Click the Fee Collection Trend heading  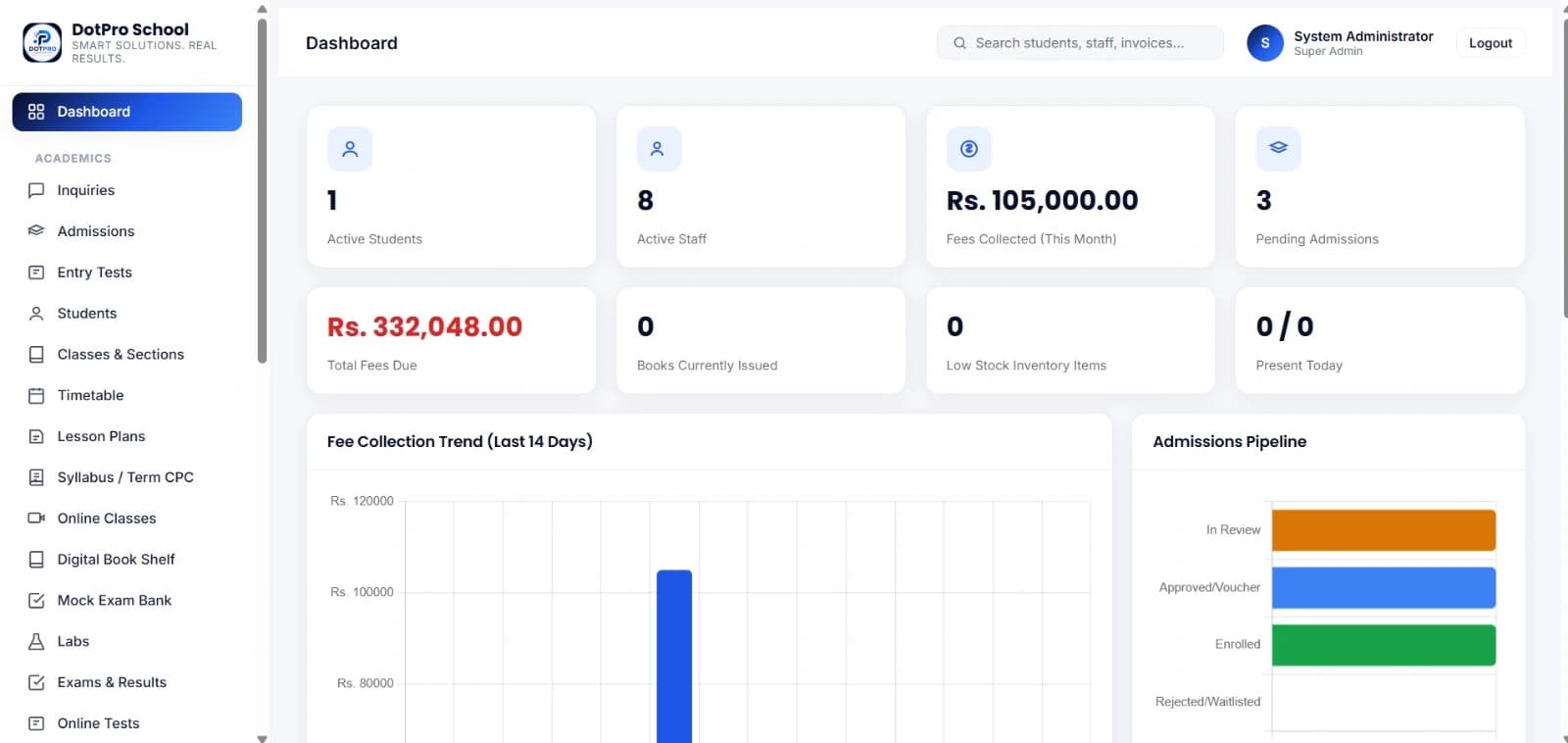tap(460, 441)
